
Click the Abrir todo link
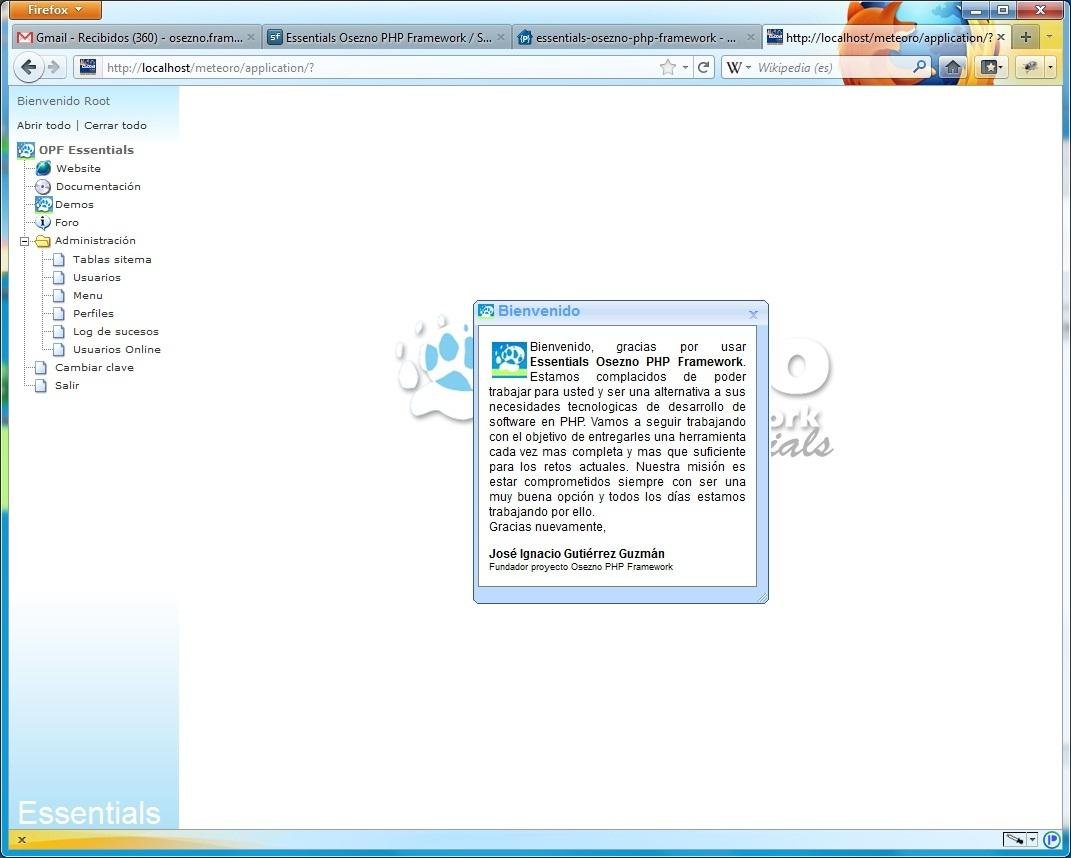click(43, 125)
